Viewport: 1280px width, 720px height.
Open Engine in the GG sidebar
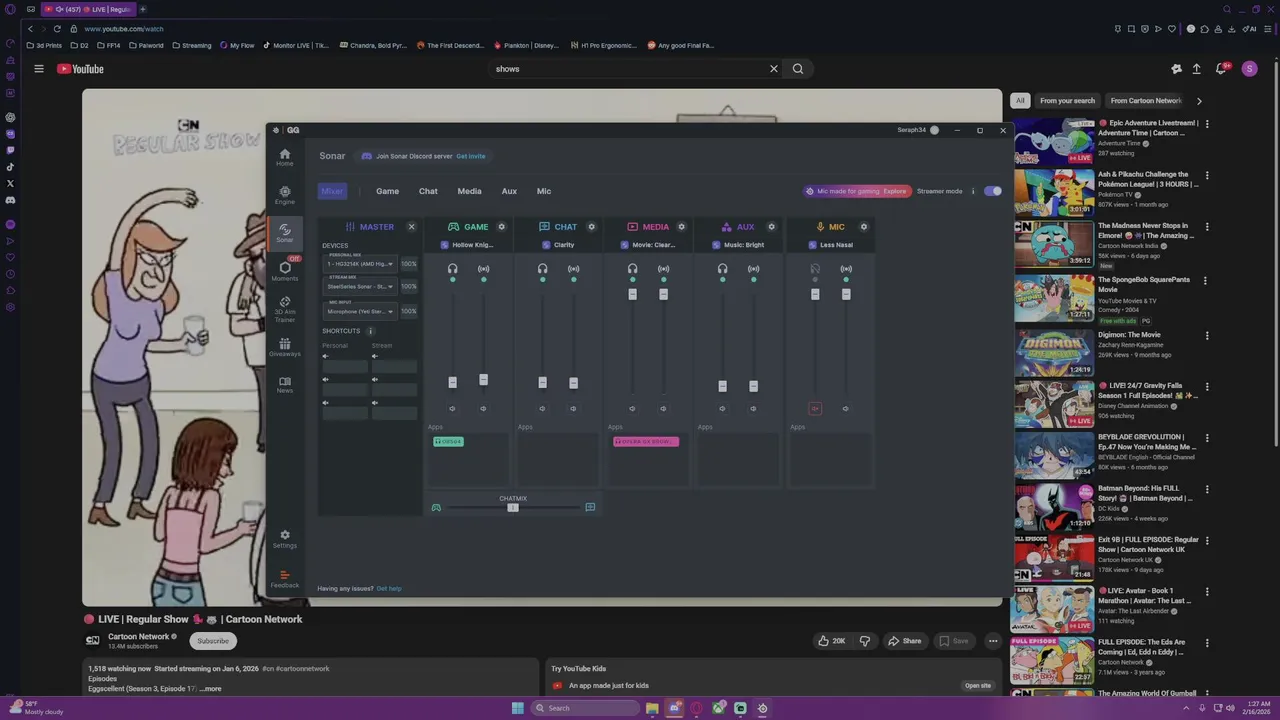(x=285, y=195)
